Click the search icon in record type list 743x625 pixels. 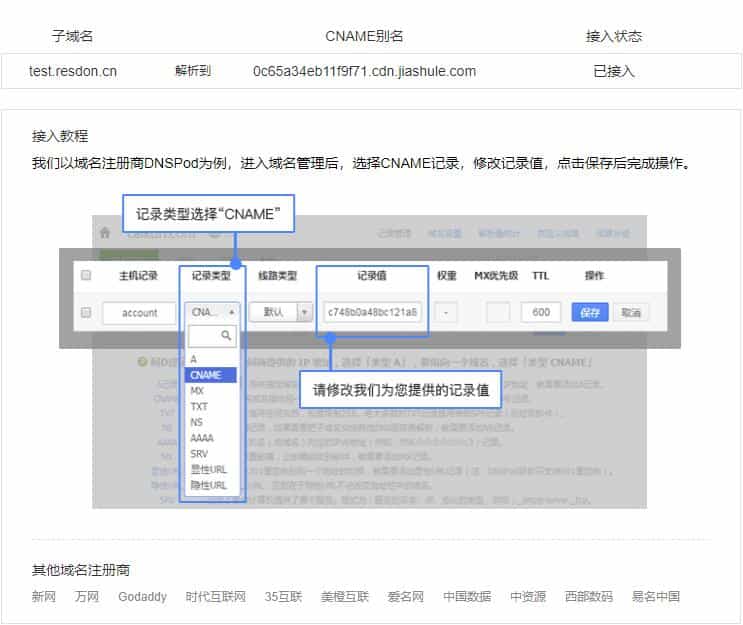[226, 335]
